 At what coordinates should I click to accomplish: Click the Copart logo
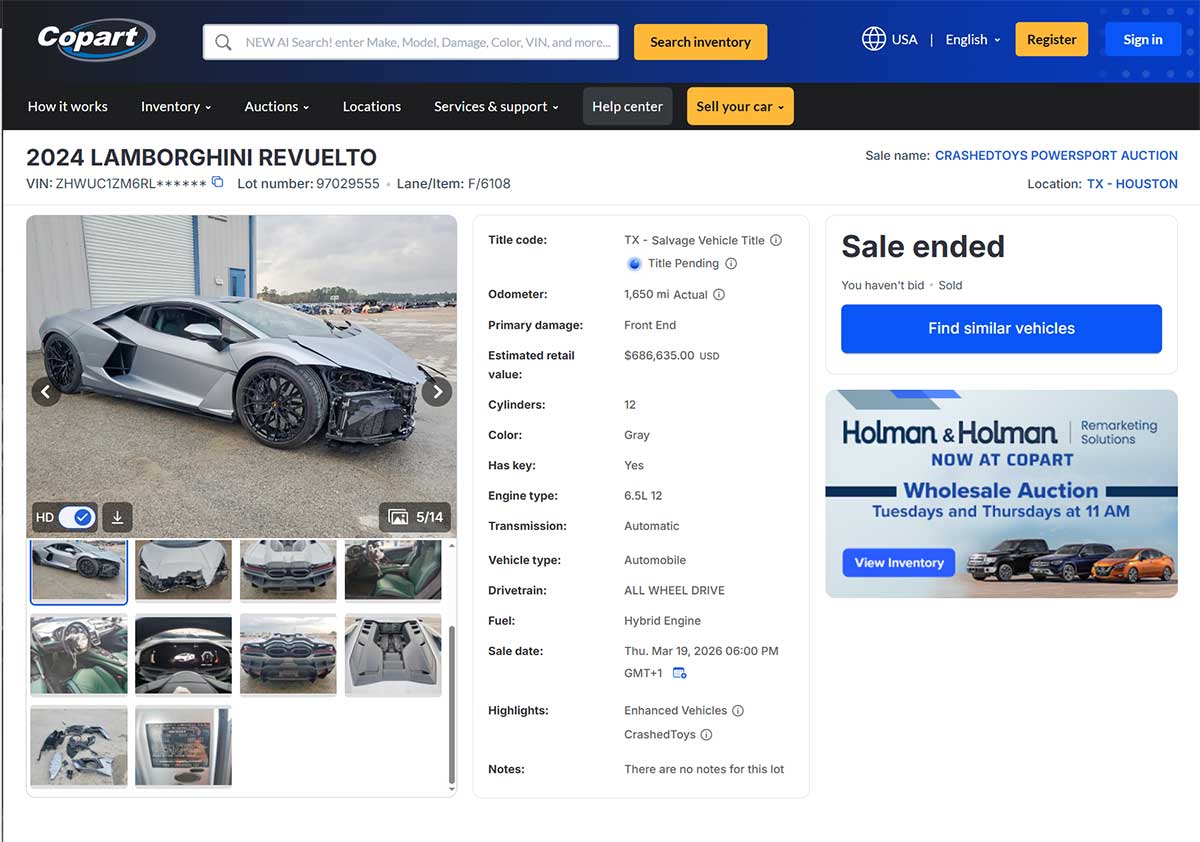[x=95, y=40]
